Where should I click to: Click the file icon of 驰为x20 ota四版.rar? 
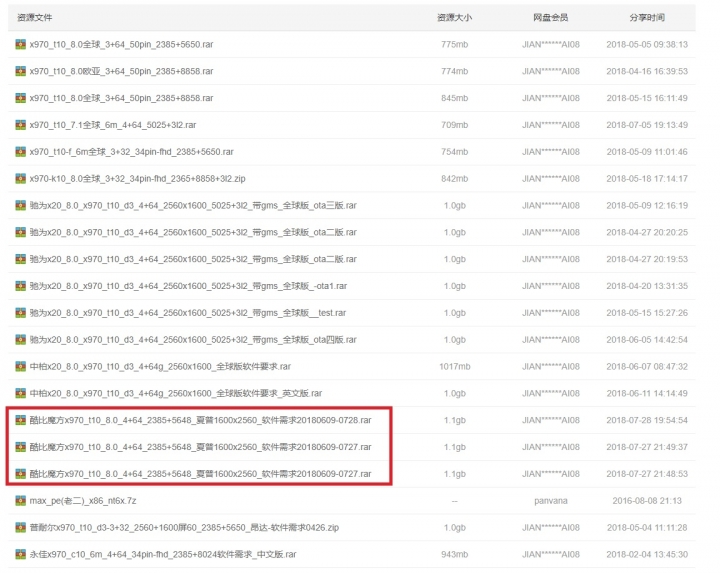(x=20, y=340)
